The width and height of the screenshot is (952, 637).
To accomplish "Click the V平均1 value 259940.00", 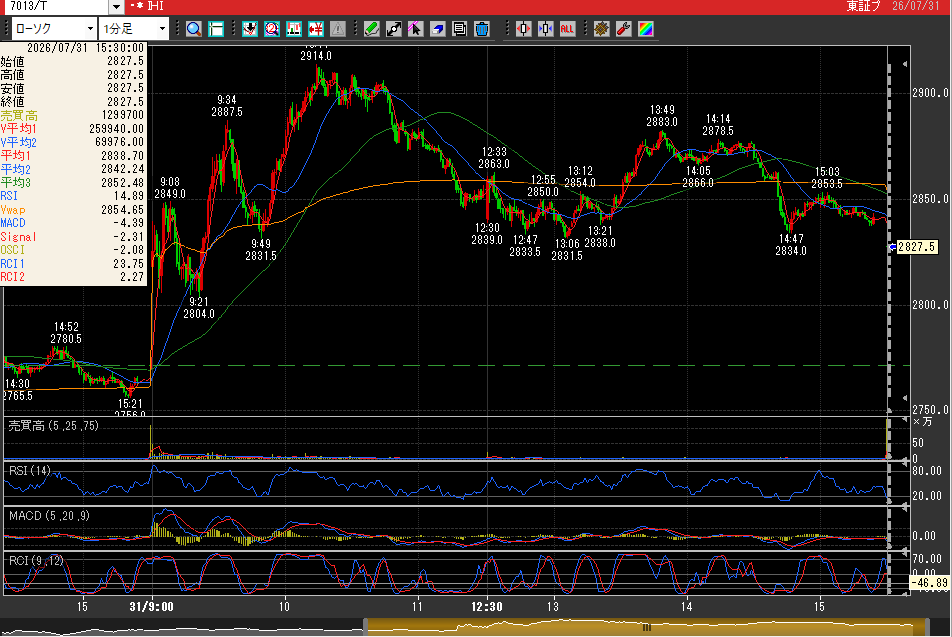I will point(117,129).
